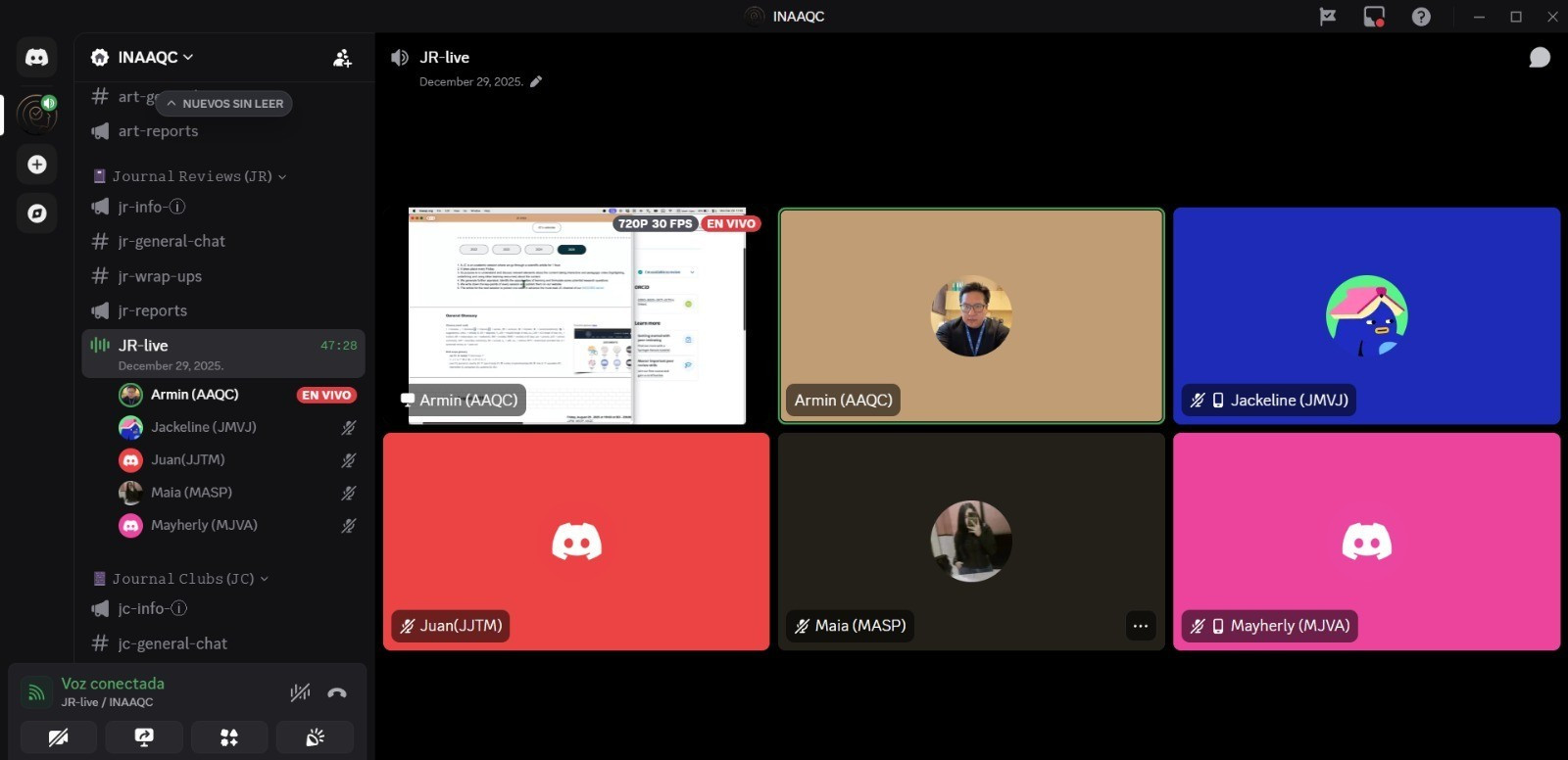Viewport: 1568px width, 760px height.
Task: Edit the channel status pencil icon
Action: click(536, 82)
